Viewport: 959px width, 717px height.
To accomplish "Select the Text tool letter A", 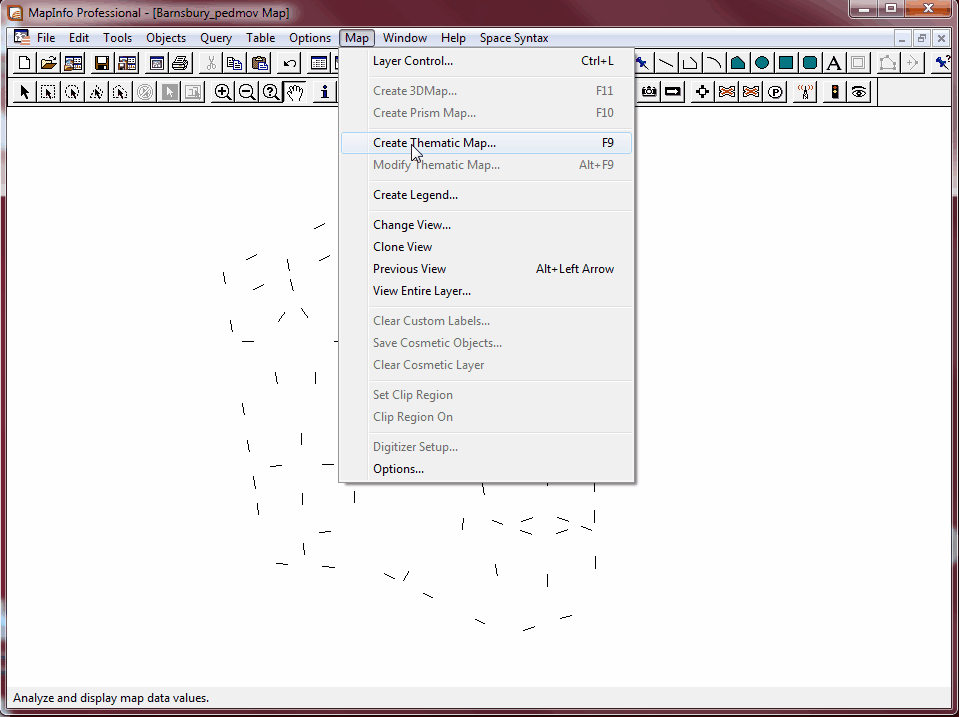I will pos(834,62).
